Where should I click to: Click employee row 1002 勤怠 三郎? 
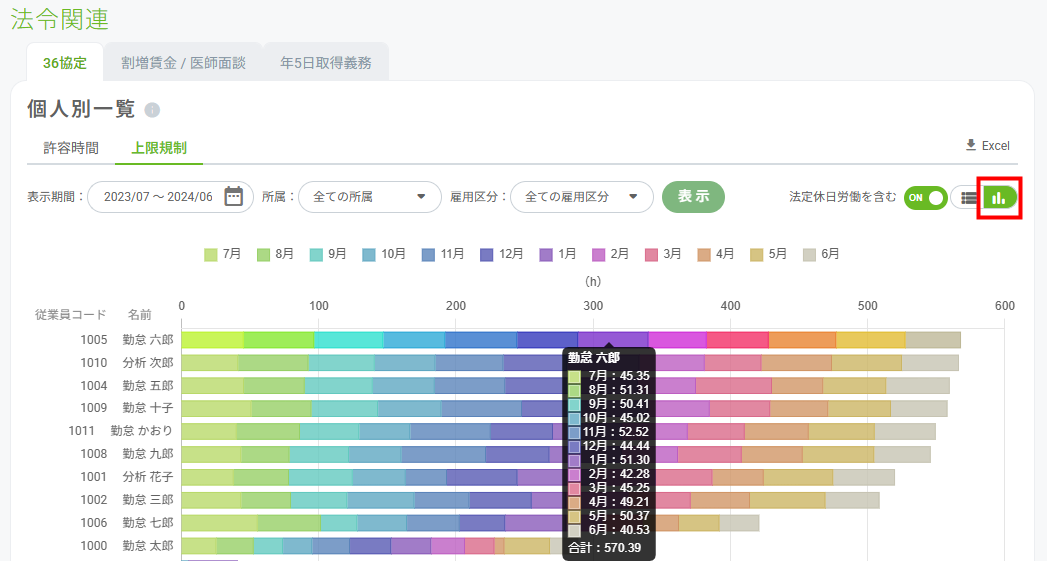(127, 500)
